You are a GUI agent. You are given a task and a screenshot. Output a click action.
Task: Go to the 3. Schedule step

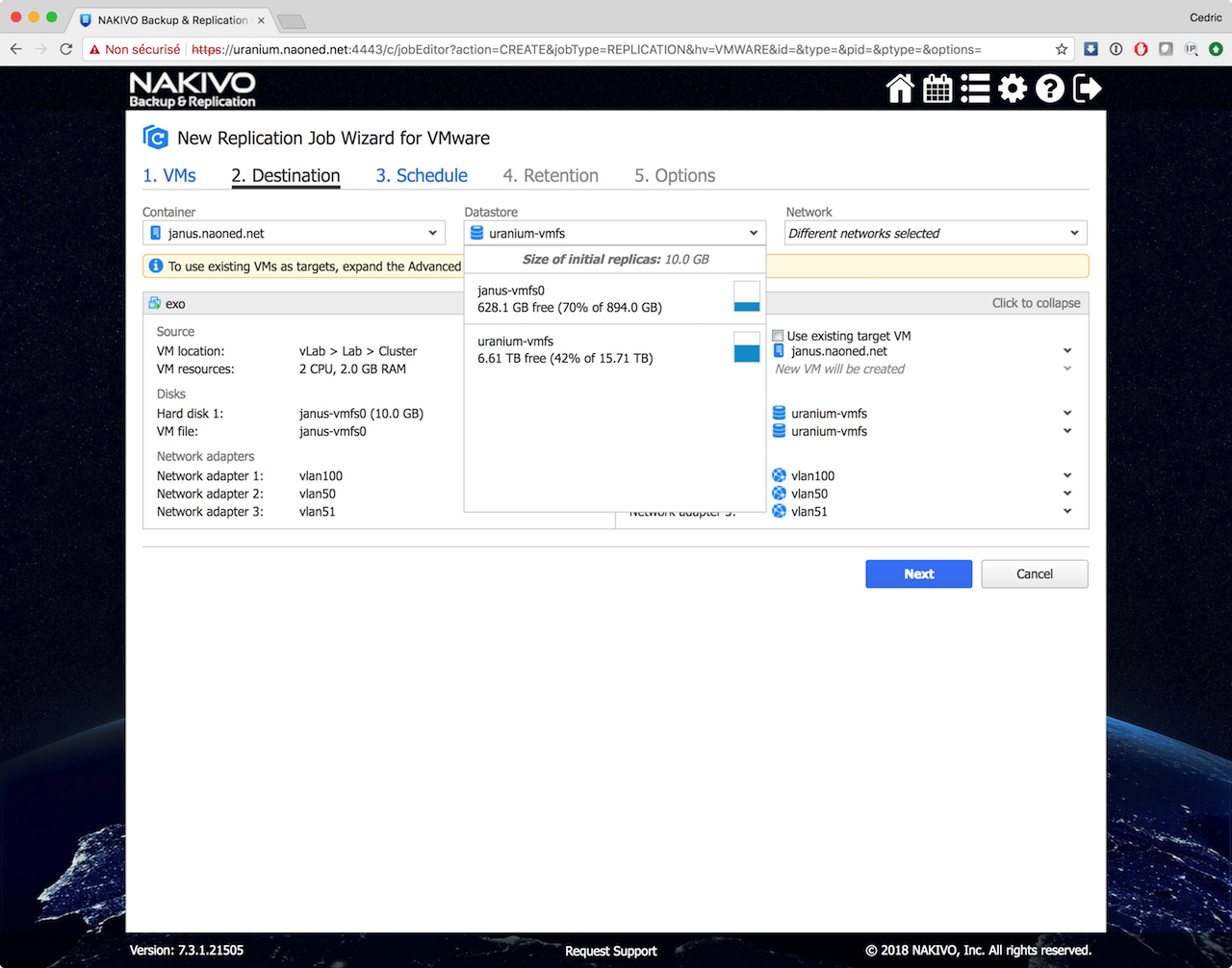422,175
